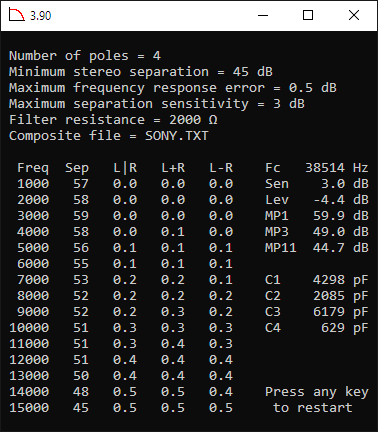Maximize the 3.90 console window
Viewport: 378px width, 432px height.
coord(308,15)
